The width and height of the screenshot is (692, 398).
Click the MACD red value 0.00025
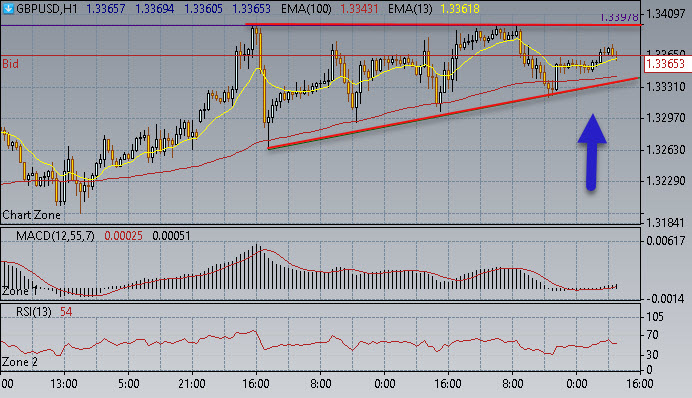click(123, 236)
